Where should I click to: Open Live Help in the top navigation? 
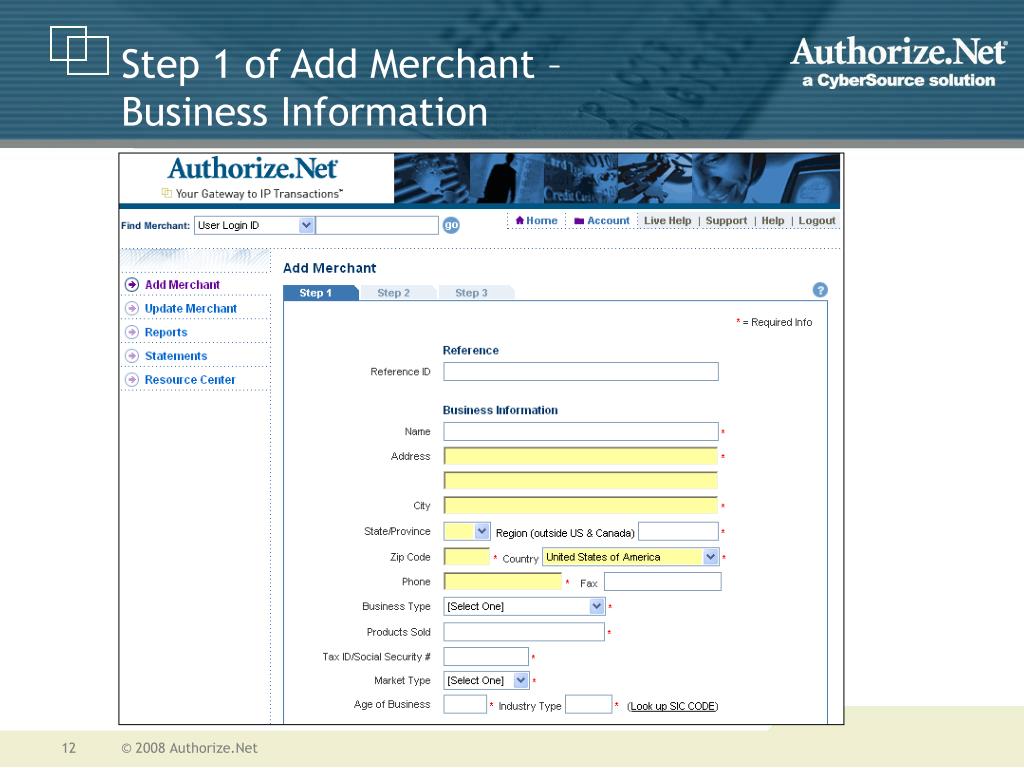point(667,221)
